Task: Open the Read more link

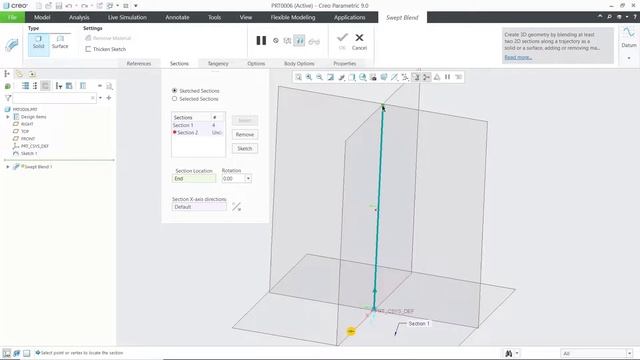Action: point(518,57)
